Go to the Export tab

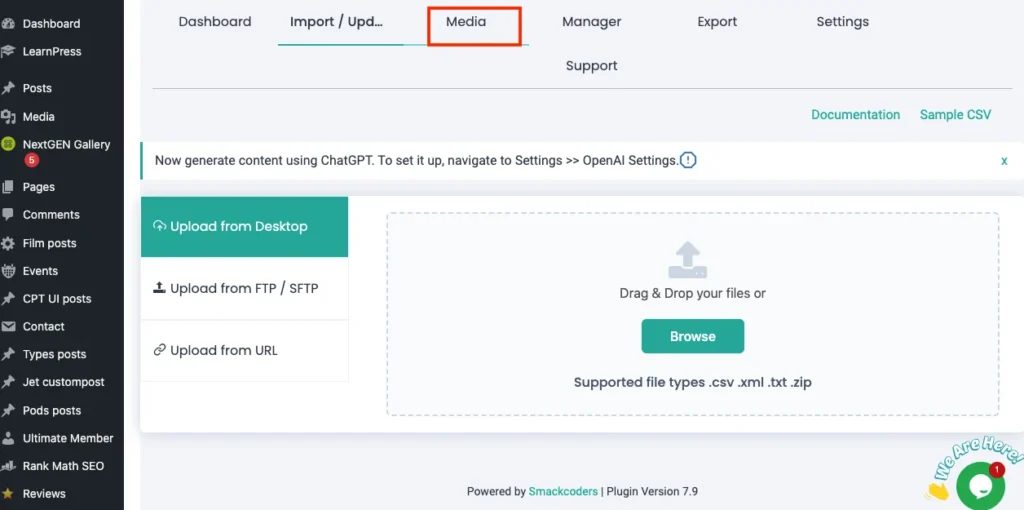point(717,22)
